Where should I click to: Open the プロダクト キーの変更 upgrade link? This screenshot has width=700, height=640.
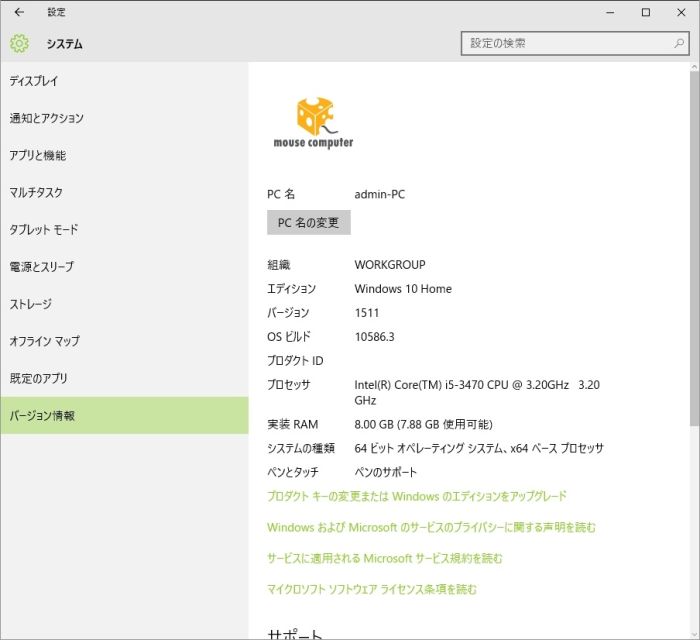(x=416, y=496)
